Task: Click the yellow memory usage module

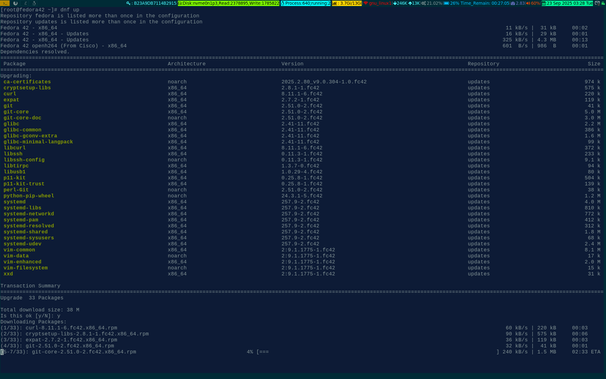Action: tap(347, 3)
